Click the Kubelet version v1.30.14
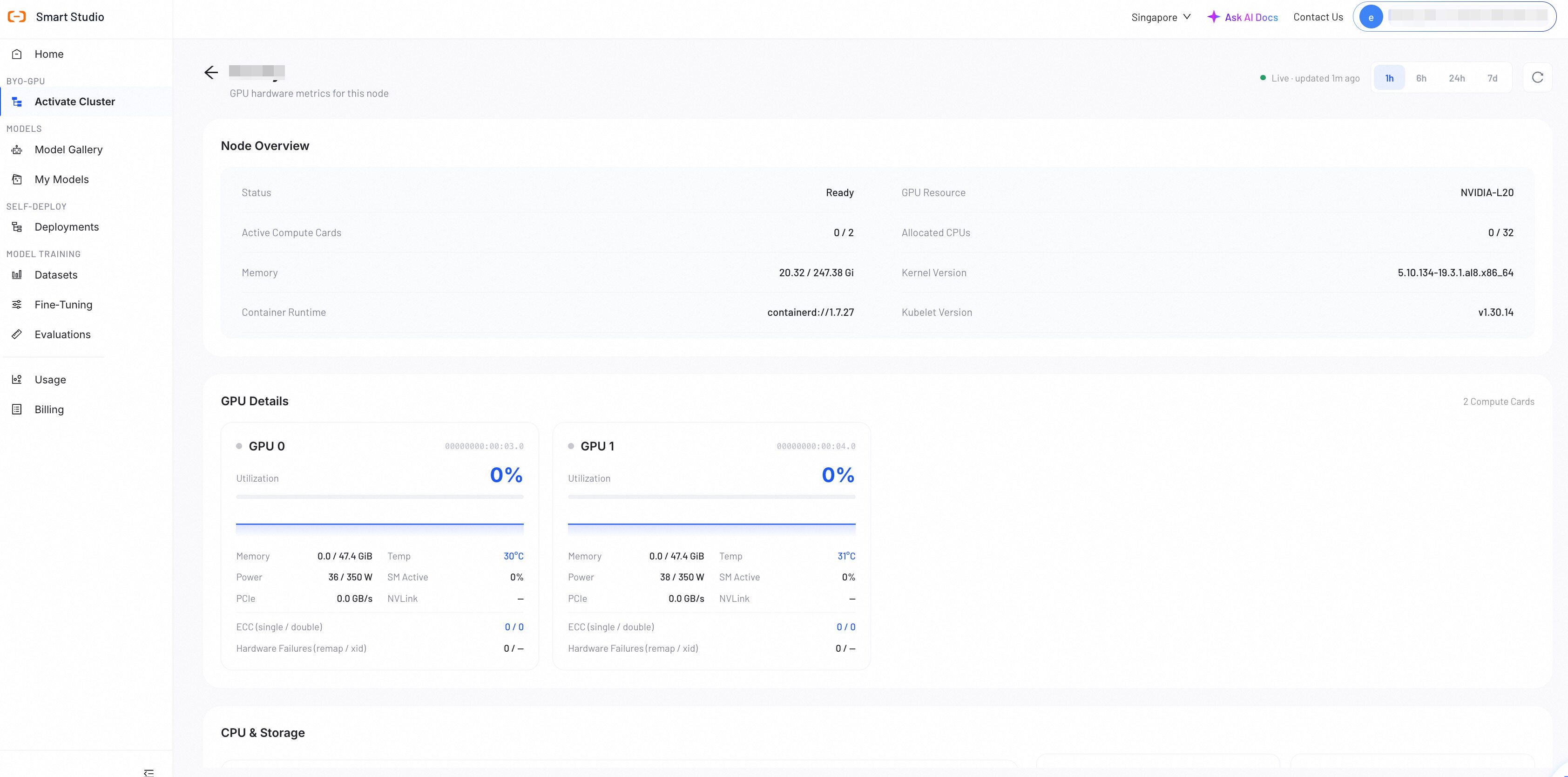Viewport: 1568px width, 777px height. coord(1495,313)
